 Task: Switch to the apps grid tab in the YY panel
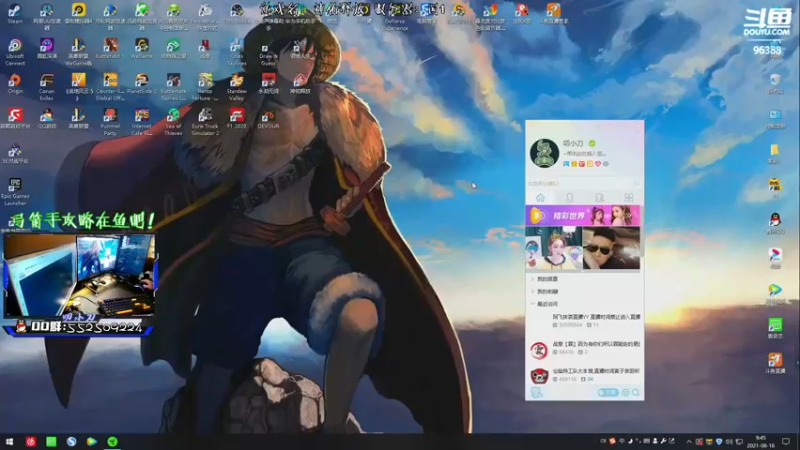click(x=629, y=197)
